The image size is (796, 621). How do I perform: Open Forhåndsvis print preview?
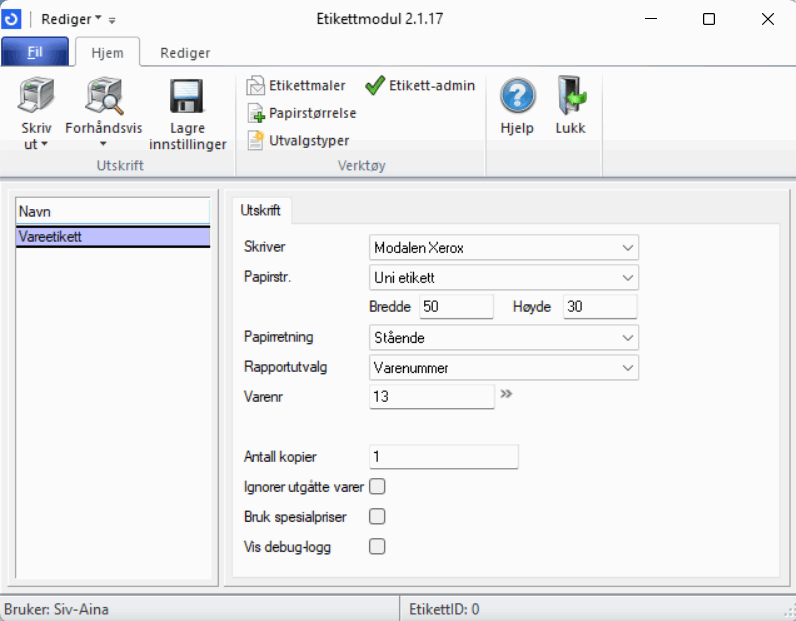[x=102, y=99]
